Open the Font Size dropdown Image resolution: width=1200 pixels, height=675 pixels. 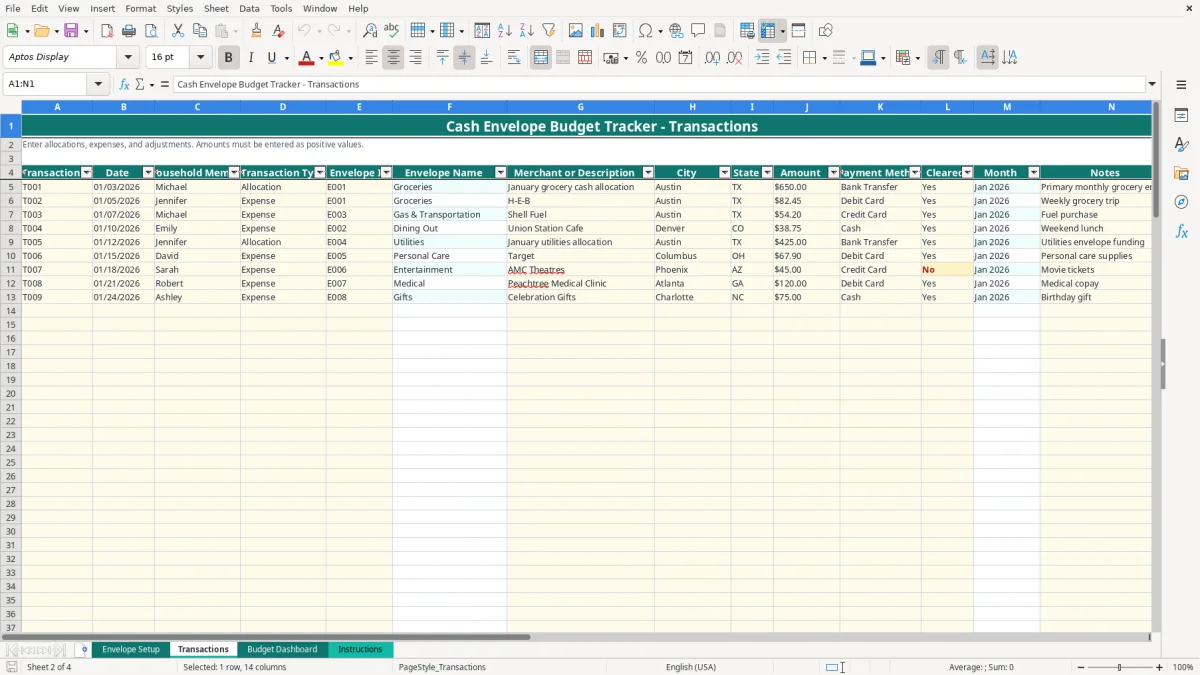pos(200,58)
